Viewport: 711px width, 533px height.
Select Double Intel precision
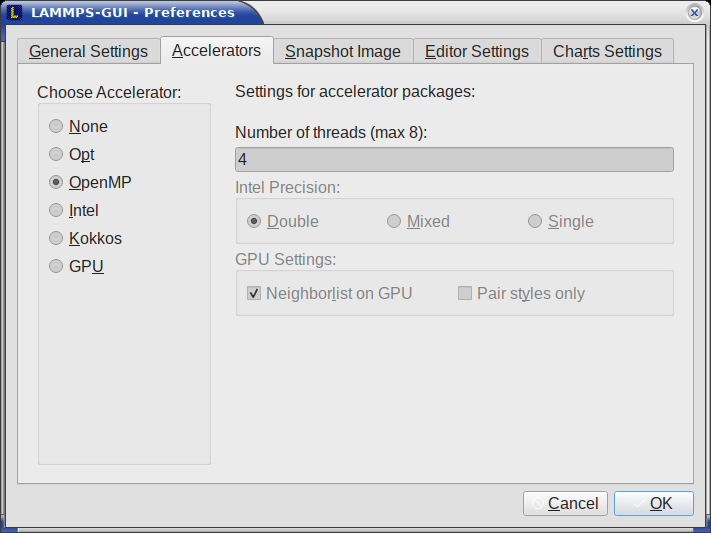click(x=282, y=221)
